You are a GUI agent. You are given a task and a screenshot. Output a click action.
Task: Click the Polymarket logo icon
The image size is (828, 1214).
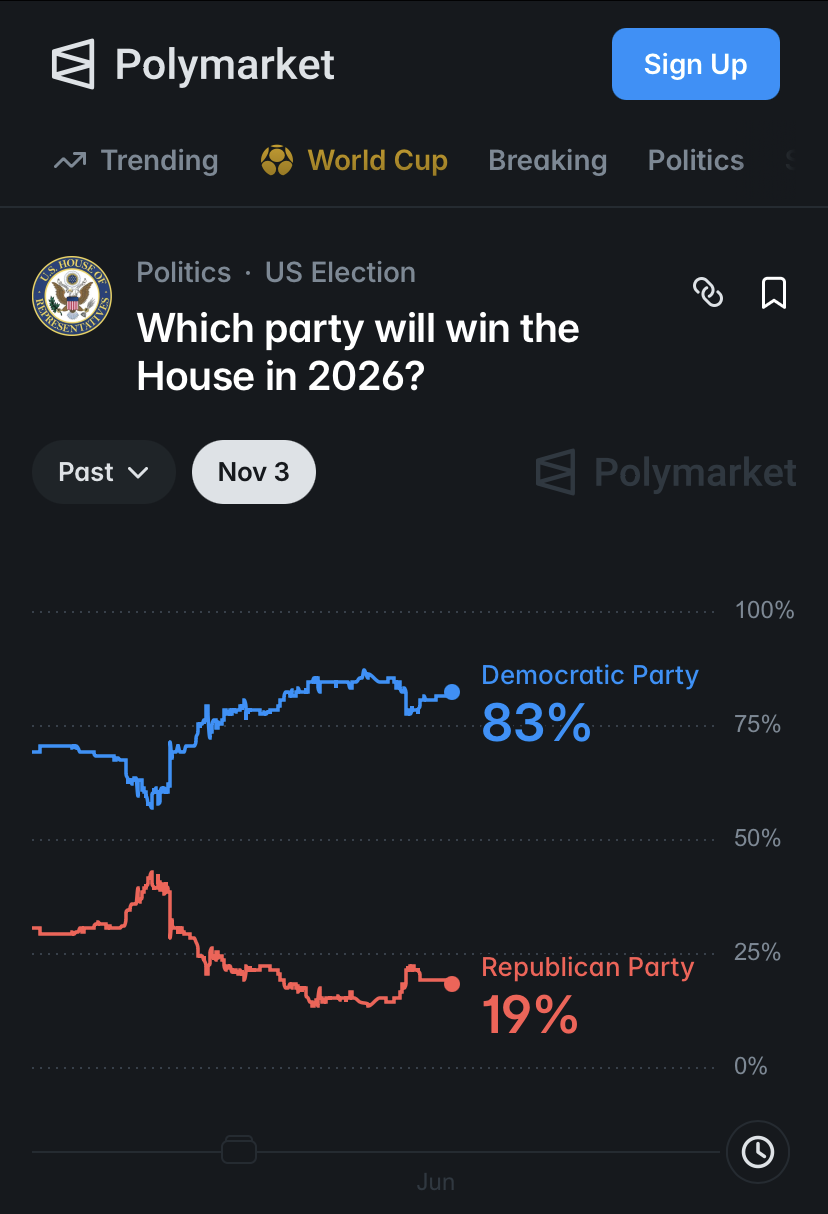pyautogui.click(x=73, y=64)
